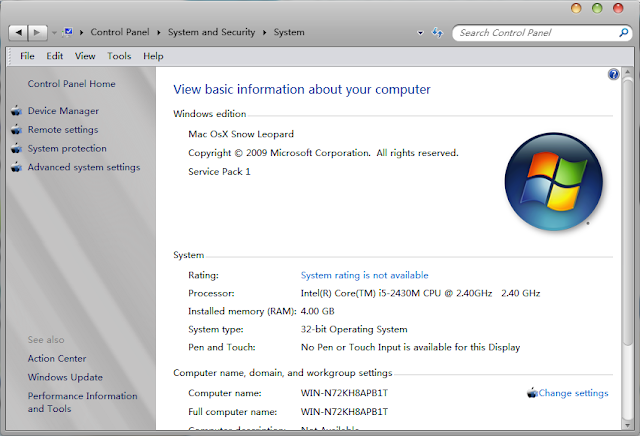The height and width of the screenshot is (436, 640).
Task: Click the shield icon beside Remote settings
Action: pyautogui.click(x=16, y=129)
